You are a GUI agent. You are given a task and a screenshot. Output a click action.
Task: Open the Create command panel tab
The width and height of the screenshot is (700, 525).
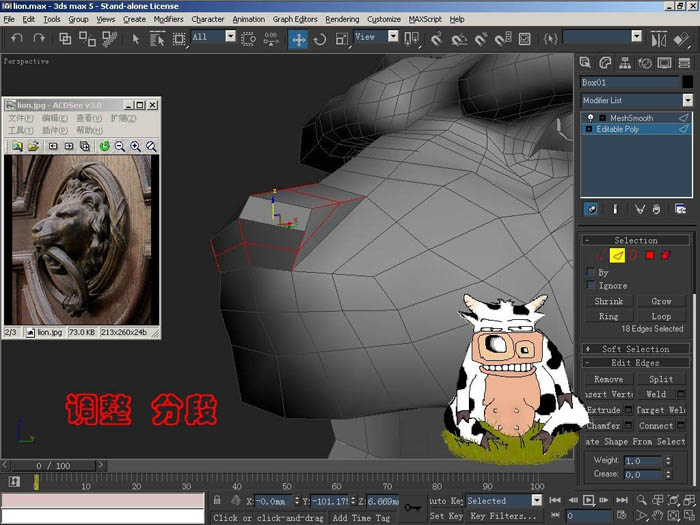pyautogui.click(x=585, y=63)
